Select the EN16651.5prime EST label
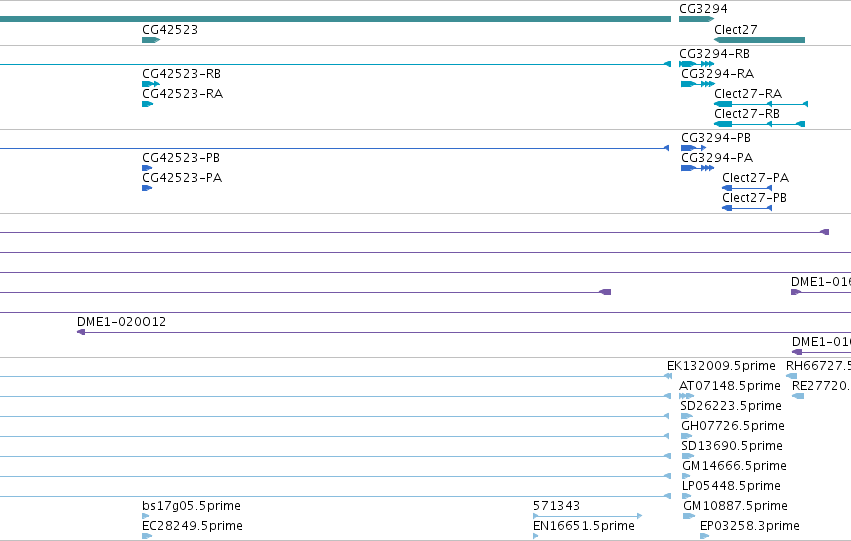Image resolution: width=851 pixels, height=541 pixels. tap(583, 526)
